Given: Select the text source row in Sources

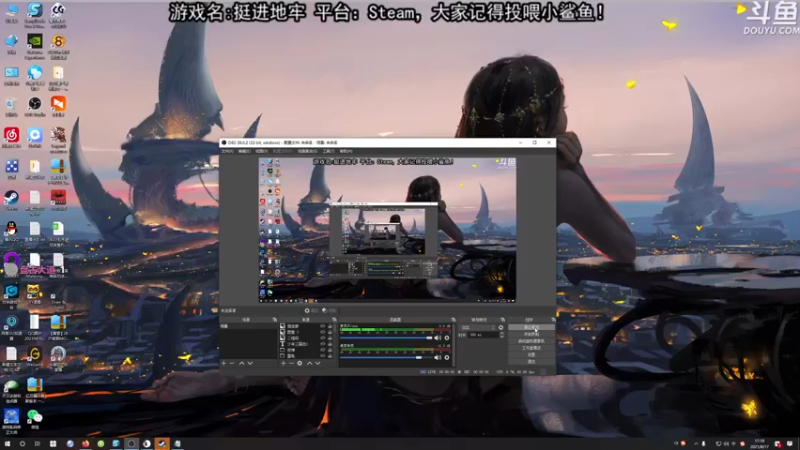Looking at the screenshot, I should click(x=306, y=344).
